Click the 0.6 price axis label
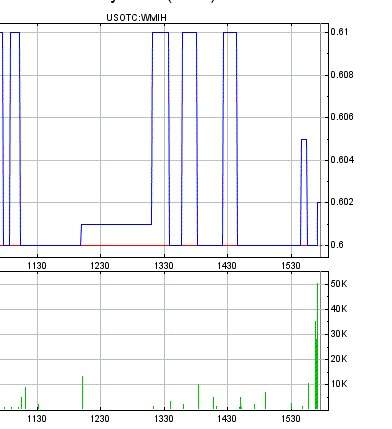 [x=337, y=245]
